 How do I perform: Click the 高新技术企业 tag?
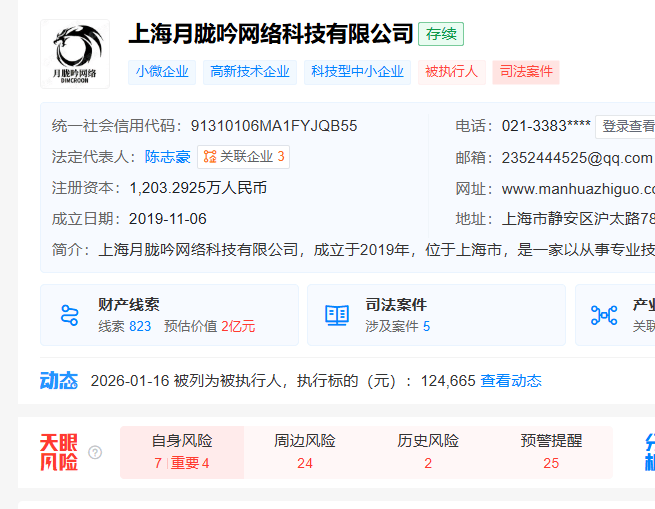[250, 71]
